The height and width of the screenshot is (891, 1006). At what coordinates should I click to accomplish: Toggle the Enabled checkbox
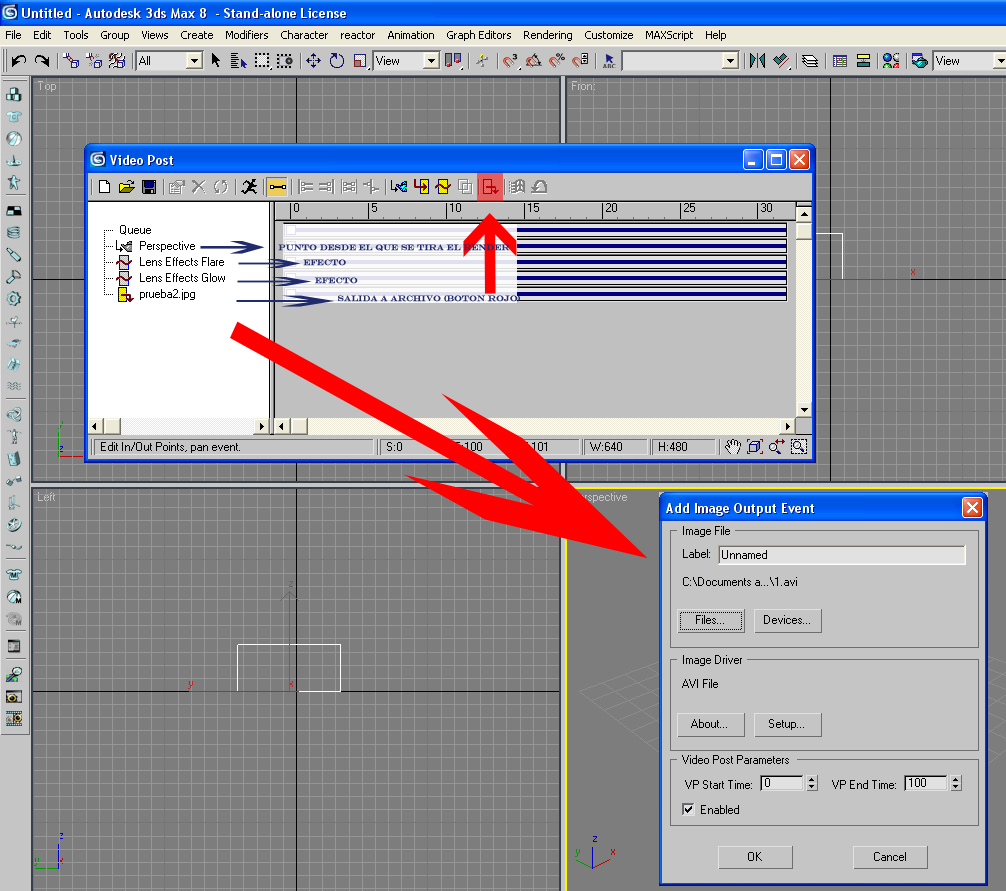point(688,810)
